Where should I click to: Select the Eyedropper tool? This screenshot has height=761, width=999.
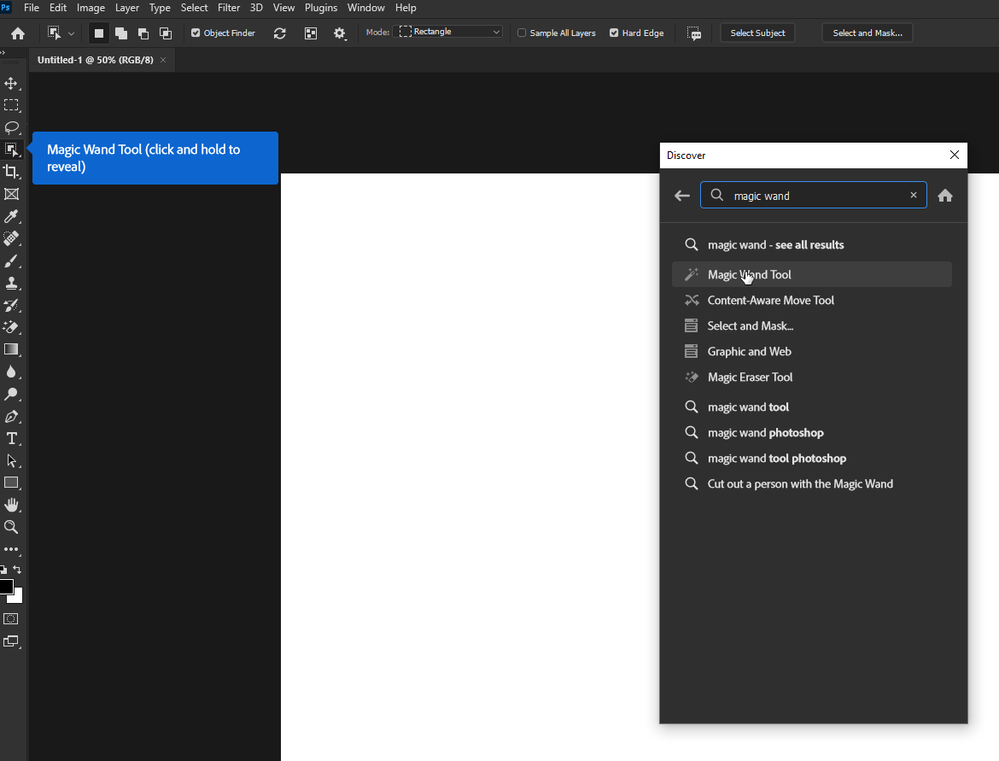(12, 216)
